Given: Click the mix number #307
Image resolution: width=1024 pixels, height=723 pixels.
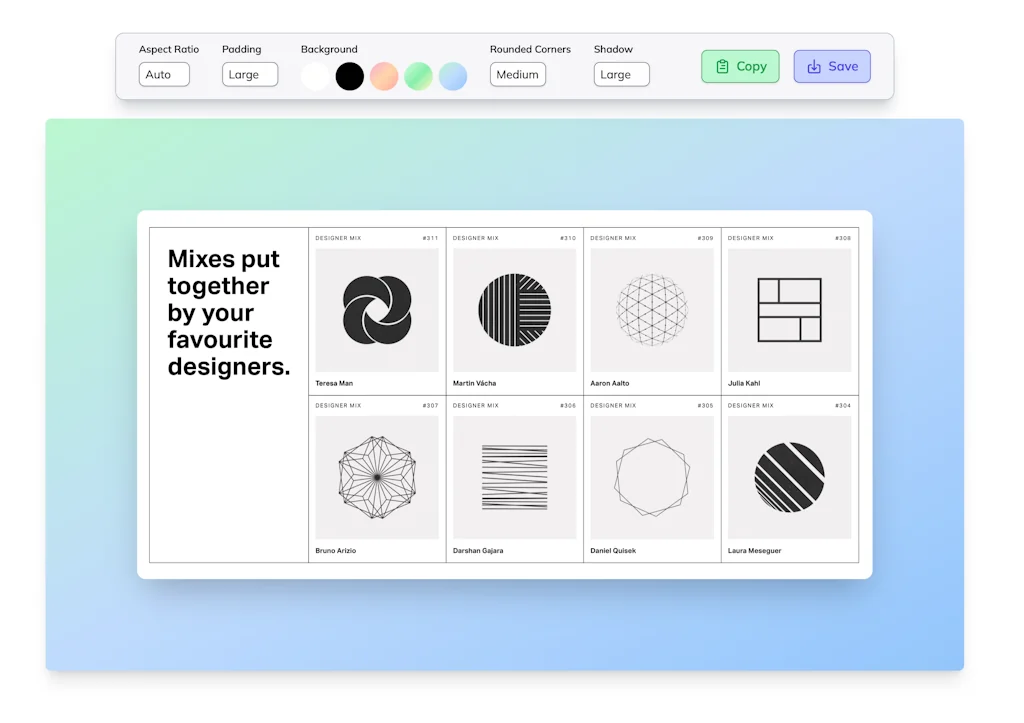Looking at the screenshot, I should (x=430, y=406).
